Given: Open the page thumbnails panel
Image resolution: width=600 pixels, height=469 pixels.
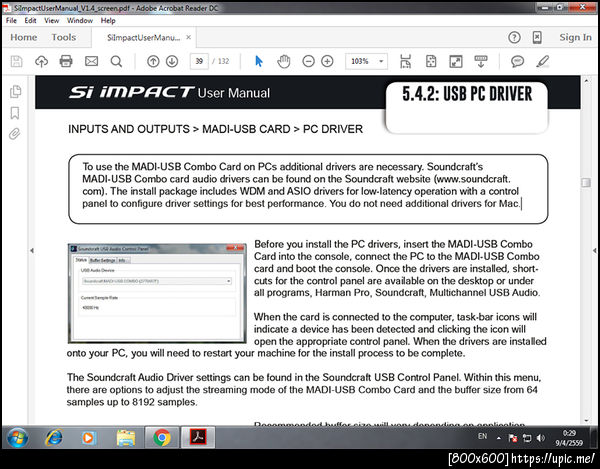Looking at the screenshot, I should pyautogui.click(x=15, y=91).
